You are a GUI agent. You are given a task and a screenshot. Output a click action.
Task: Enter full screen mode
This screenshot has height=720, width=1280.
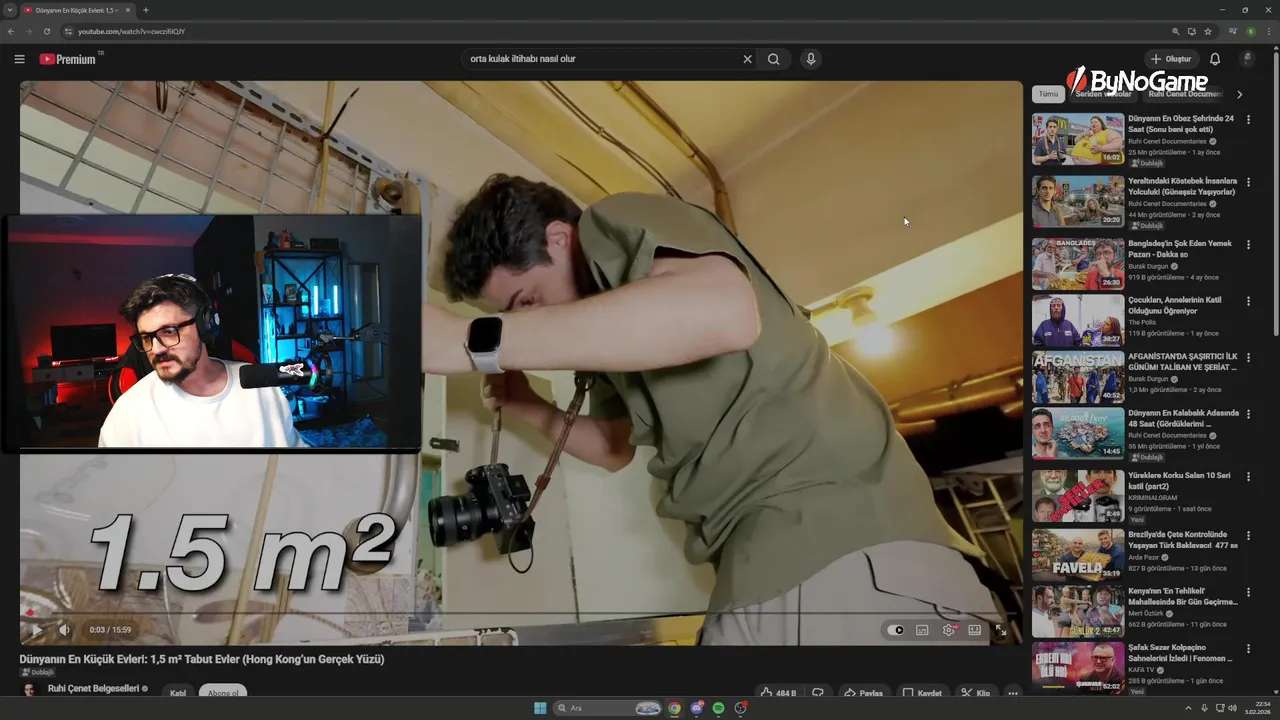[x=1001, y=630]
